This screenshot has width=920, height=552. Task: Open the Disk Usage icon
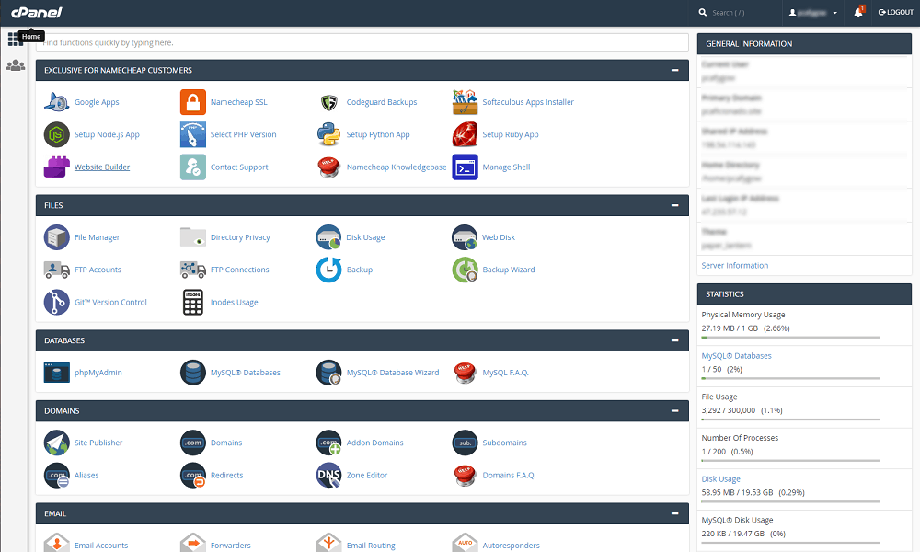tap(329, 238)
